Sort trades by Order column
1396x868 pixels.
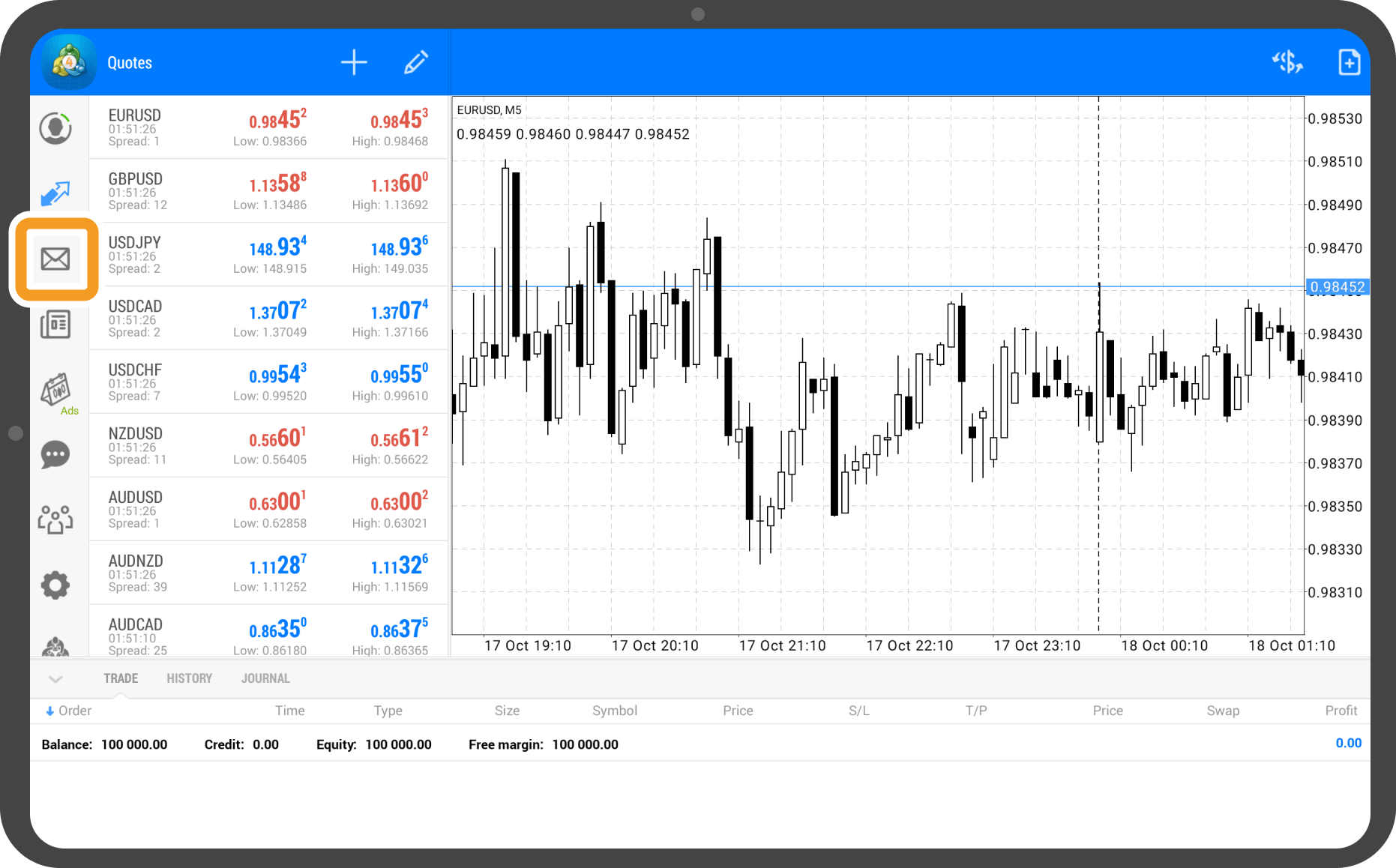point(69,711)
